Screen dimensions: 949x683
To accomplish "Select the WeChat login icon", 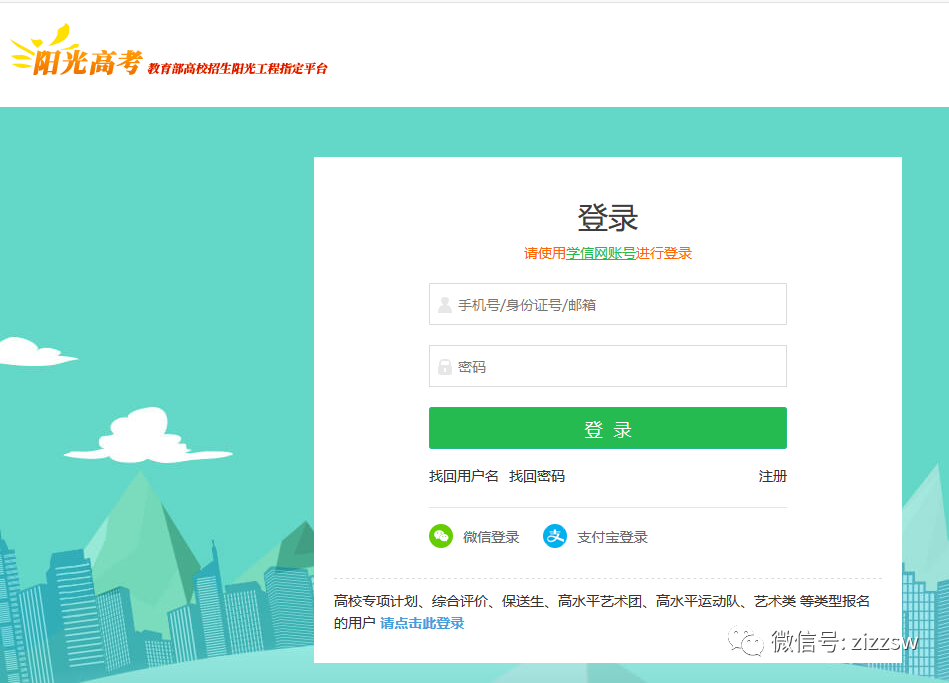I will (x=440, y=536).
